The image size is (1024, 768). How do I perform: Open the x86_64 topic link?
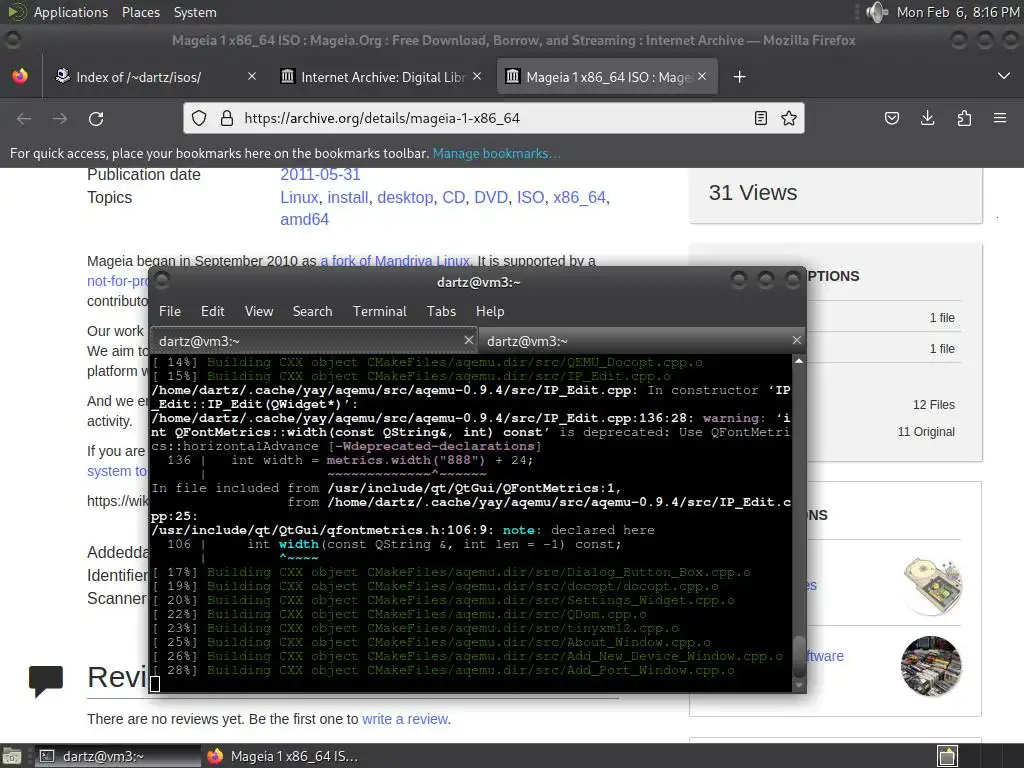pyautogui.click(x=579, y=197)
